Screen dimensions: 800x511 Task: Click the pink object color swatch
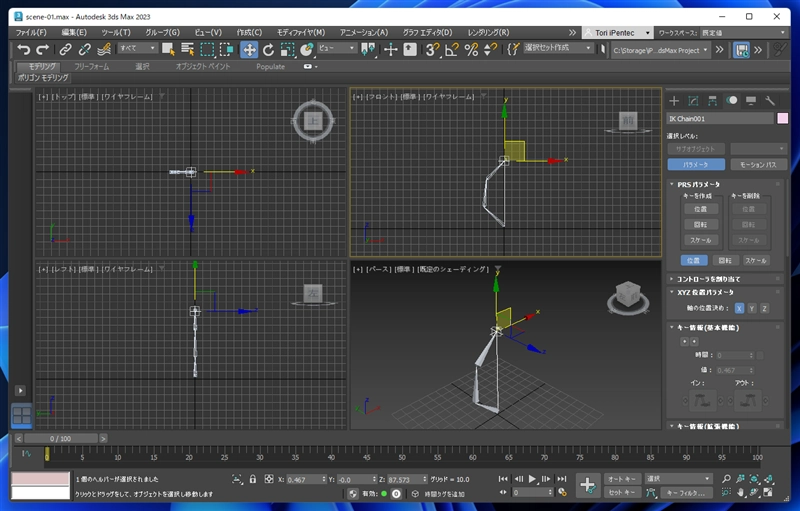click(782, 118)
